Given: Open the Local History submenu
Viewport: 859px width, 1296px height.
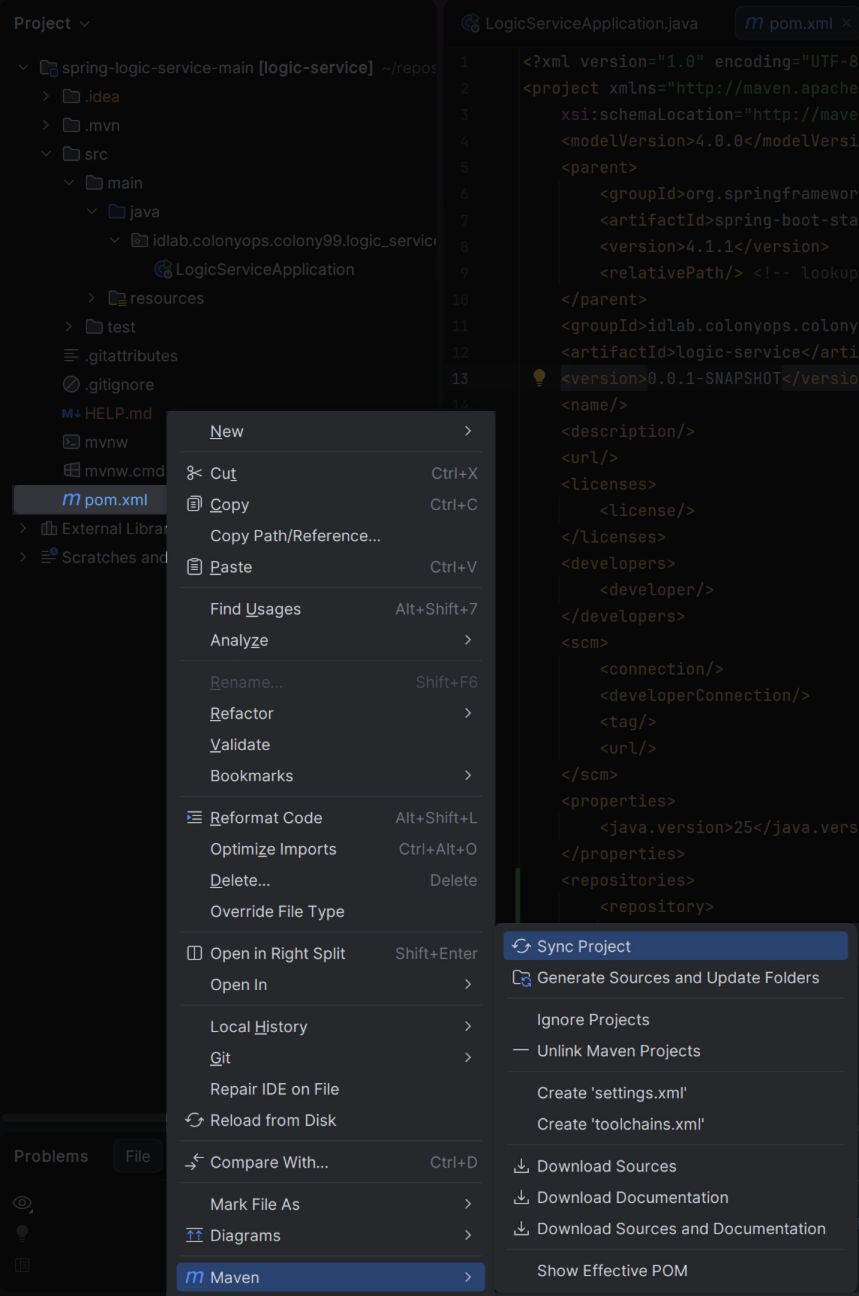Looking at the screenshot, I should pyautogui.click(x=331, y=1026).
